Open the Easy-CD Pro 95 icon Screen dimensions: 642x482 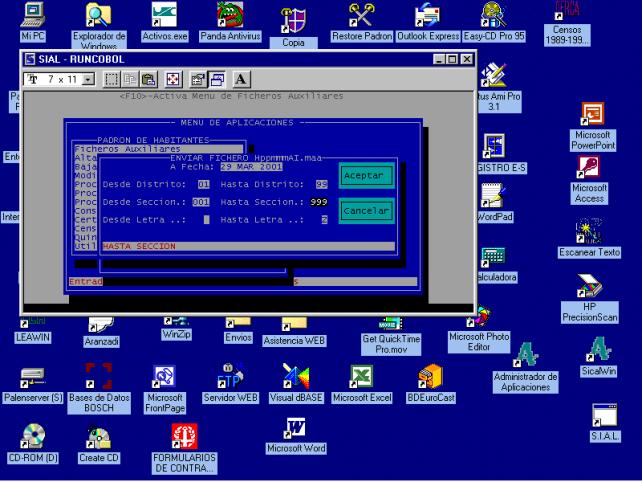point(494,23)
